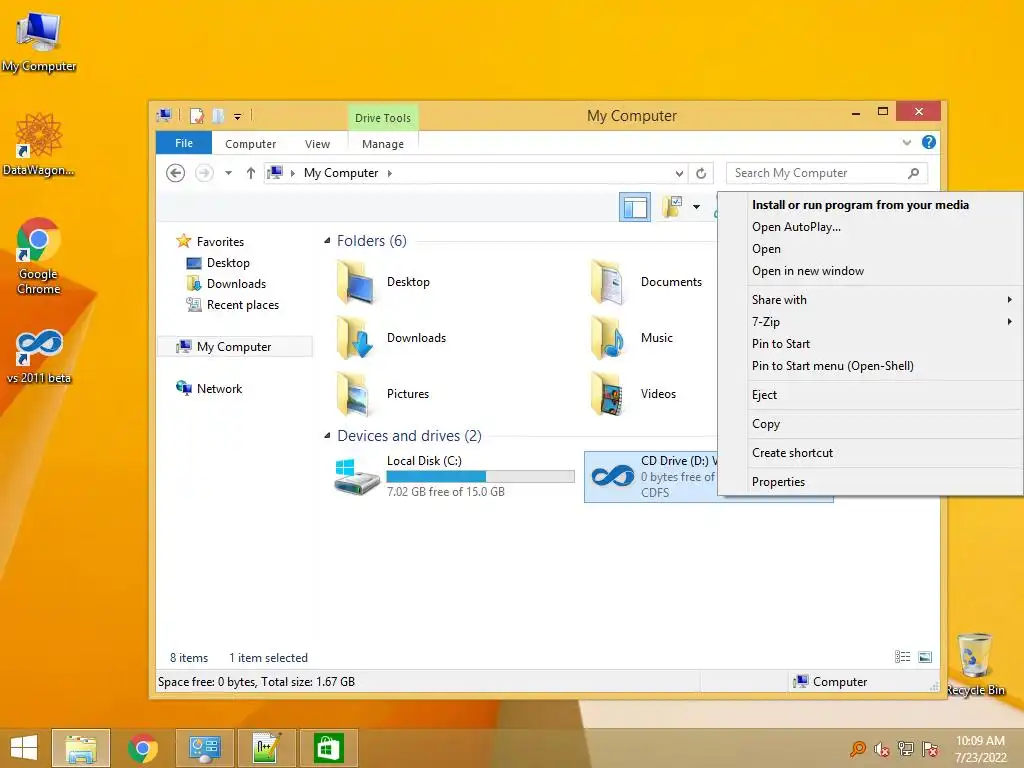Open vs 2011 beta desktop shortcut
Image resolution: width=1024 pixels, height=768 pixels.
coord(39,357)
